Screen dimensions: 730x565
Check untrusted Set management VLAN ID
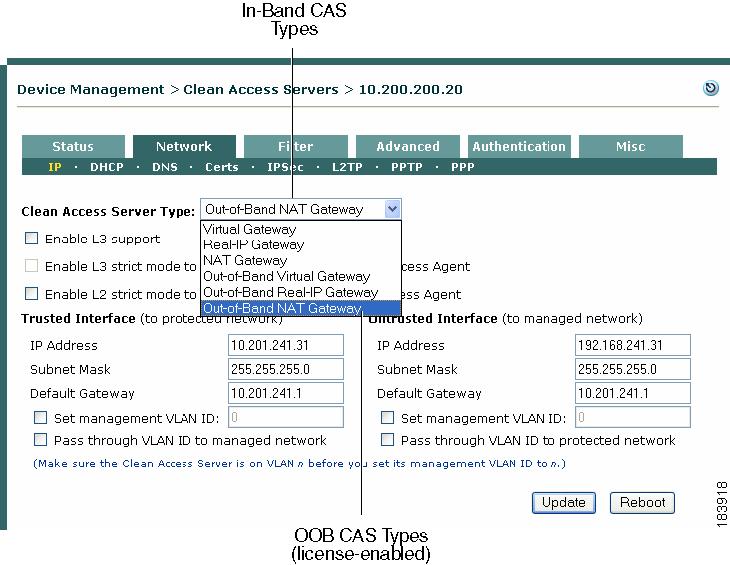click(387, 417)
